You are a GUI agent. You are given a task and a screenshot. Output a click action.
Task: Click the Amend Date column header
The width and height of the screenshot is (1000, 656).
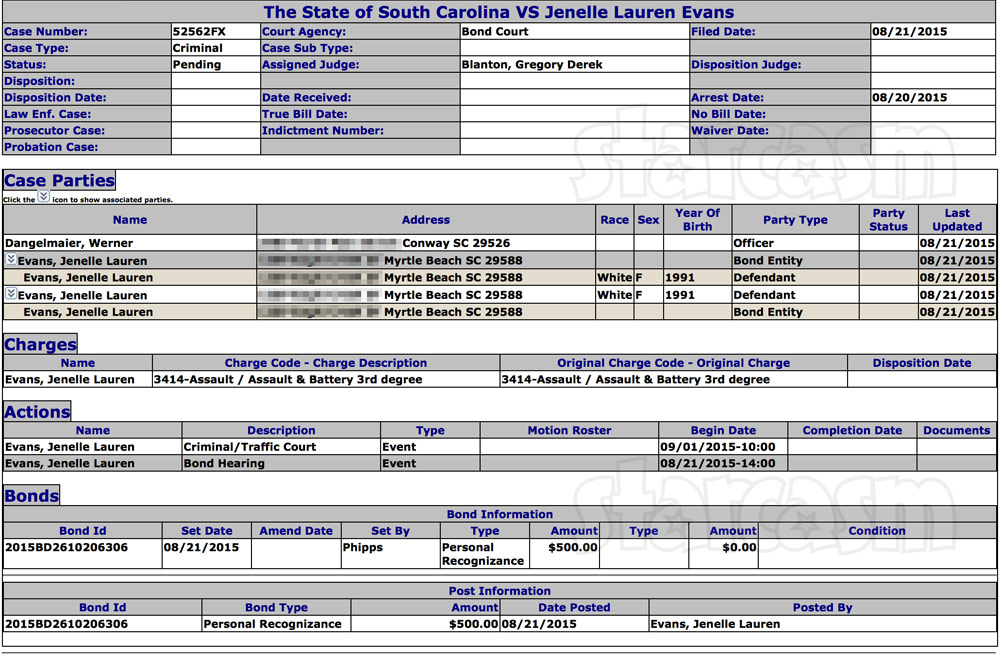coord(296,530)
